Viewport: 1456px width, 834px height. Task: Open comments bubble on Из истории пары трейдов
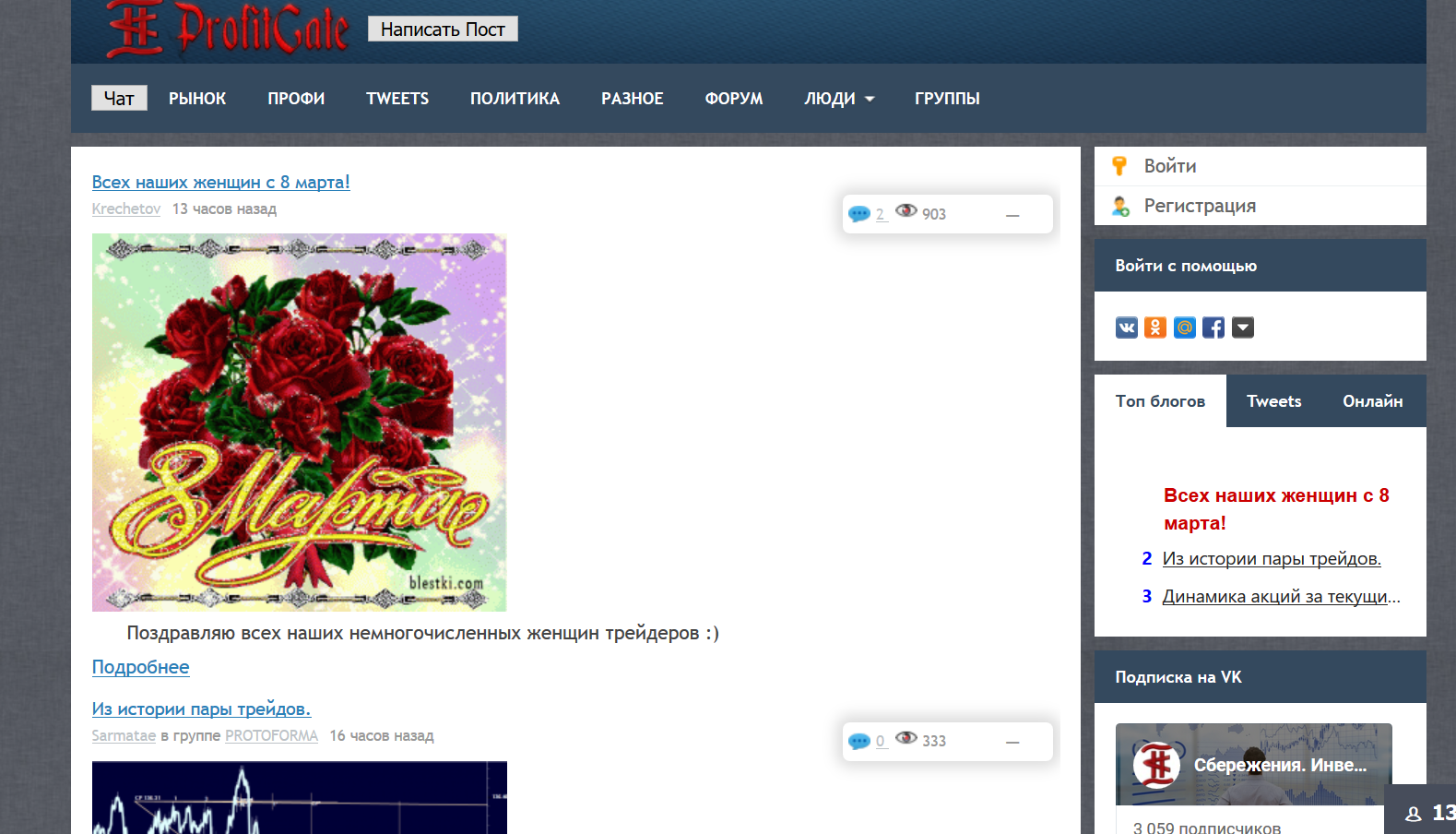point(859,741)
